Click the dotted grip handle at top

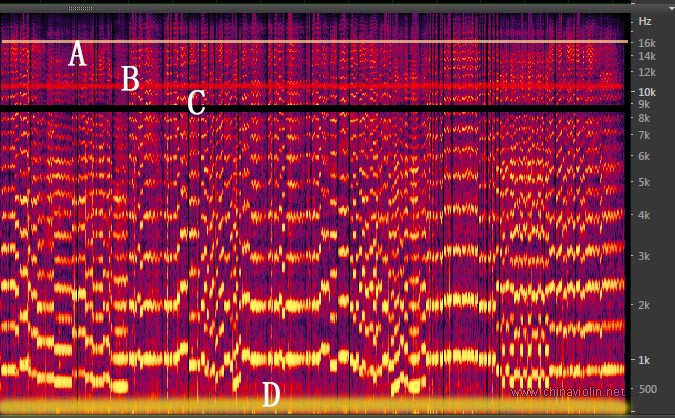click(80, 8)
